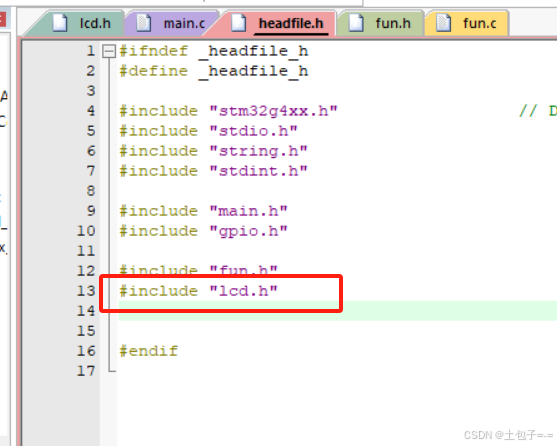This screenshot has height=446, width=557.
Task: Click the "gpio.h" include string
Action: coord(248,231)
